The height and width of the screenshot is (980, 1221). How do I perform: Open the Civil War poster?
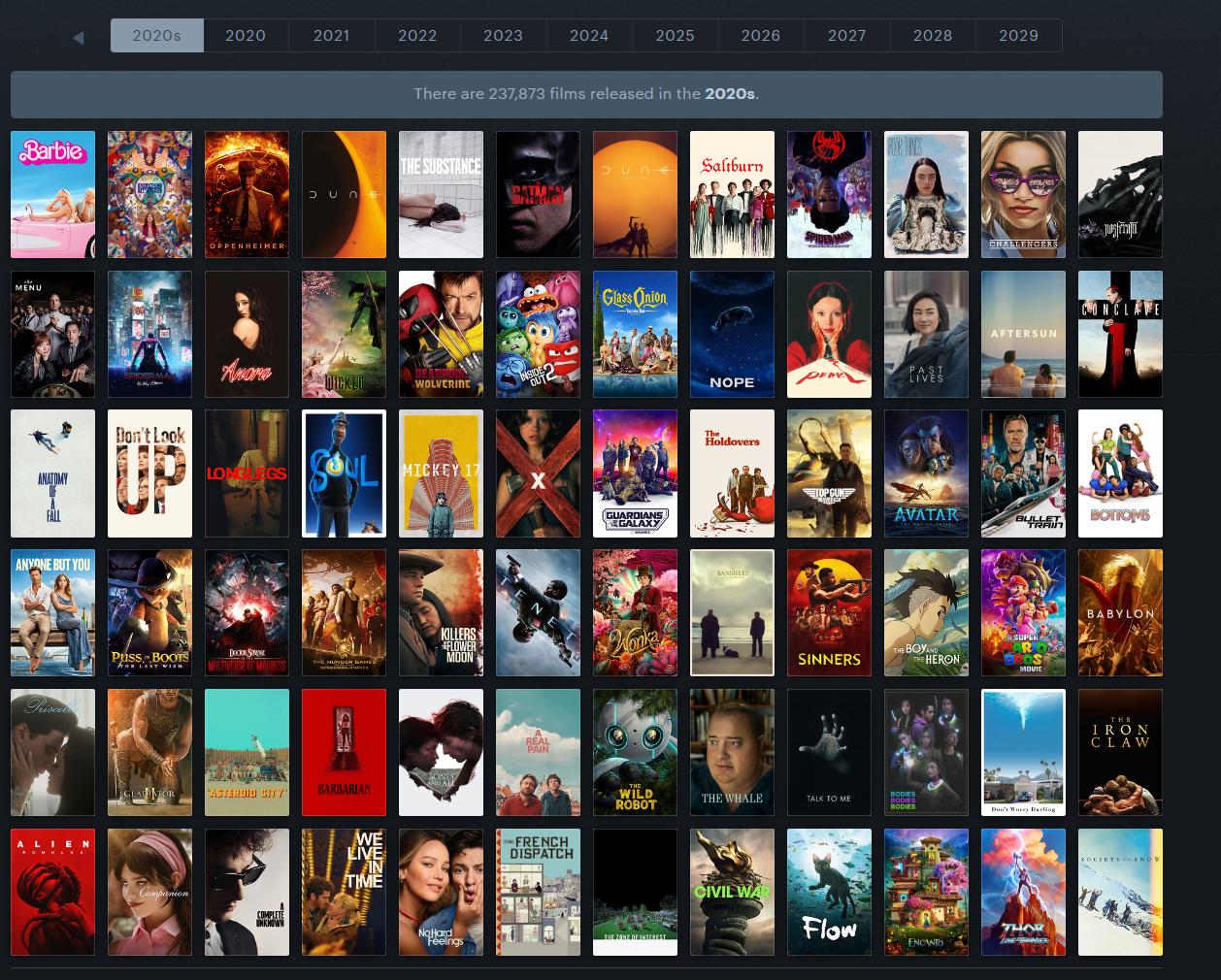(x=733, y=893)
